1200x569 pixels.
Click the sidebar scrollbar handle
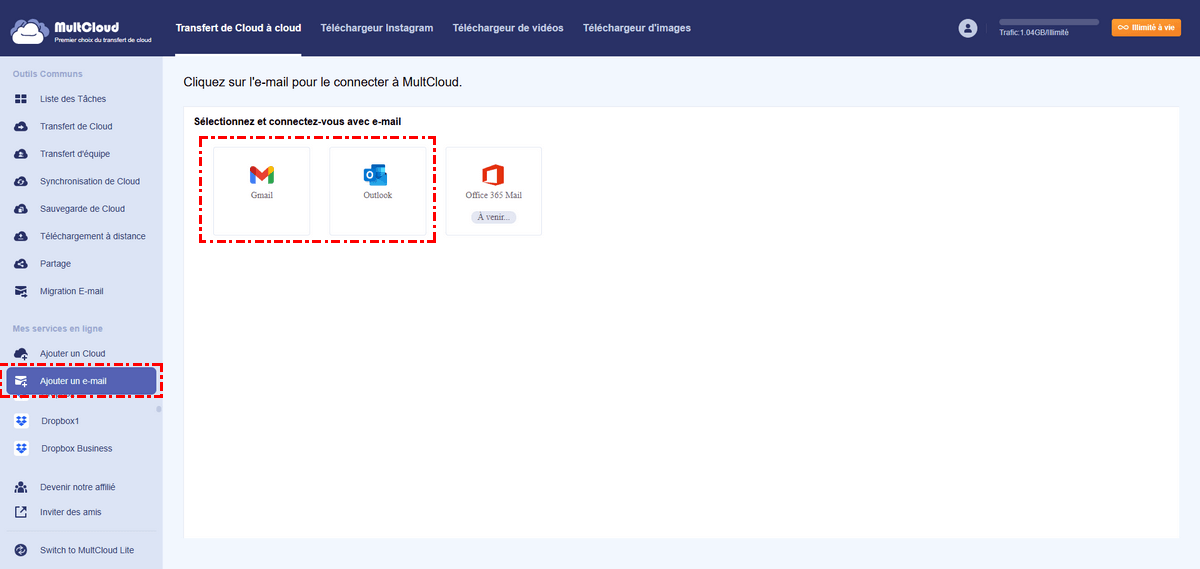158,409
